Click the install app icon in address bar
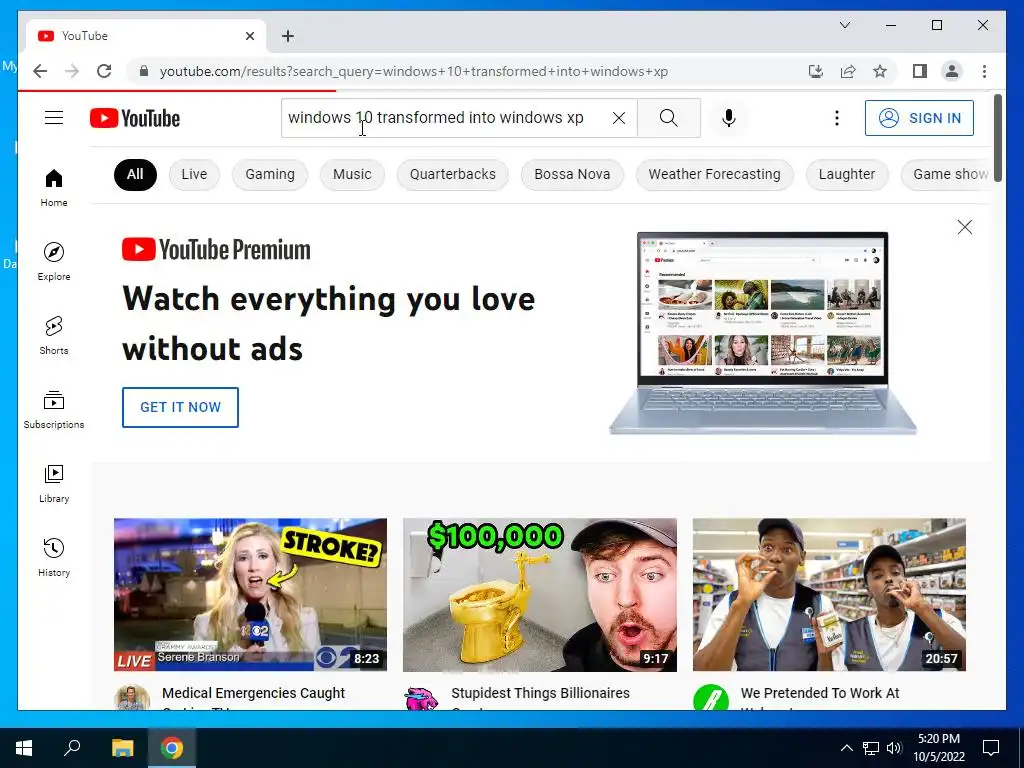The image size is (1024, 768). [816, 71]
